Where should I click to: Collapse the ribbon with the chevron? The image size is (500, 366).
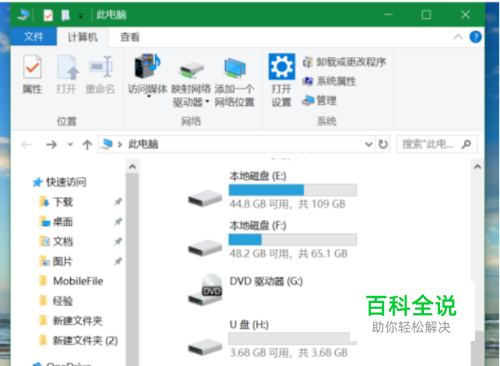pos(458,37)
